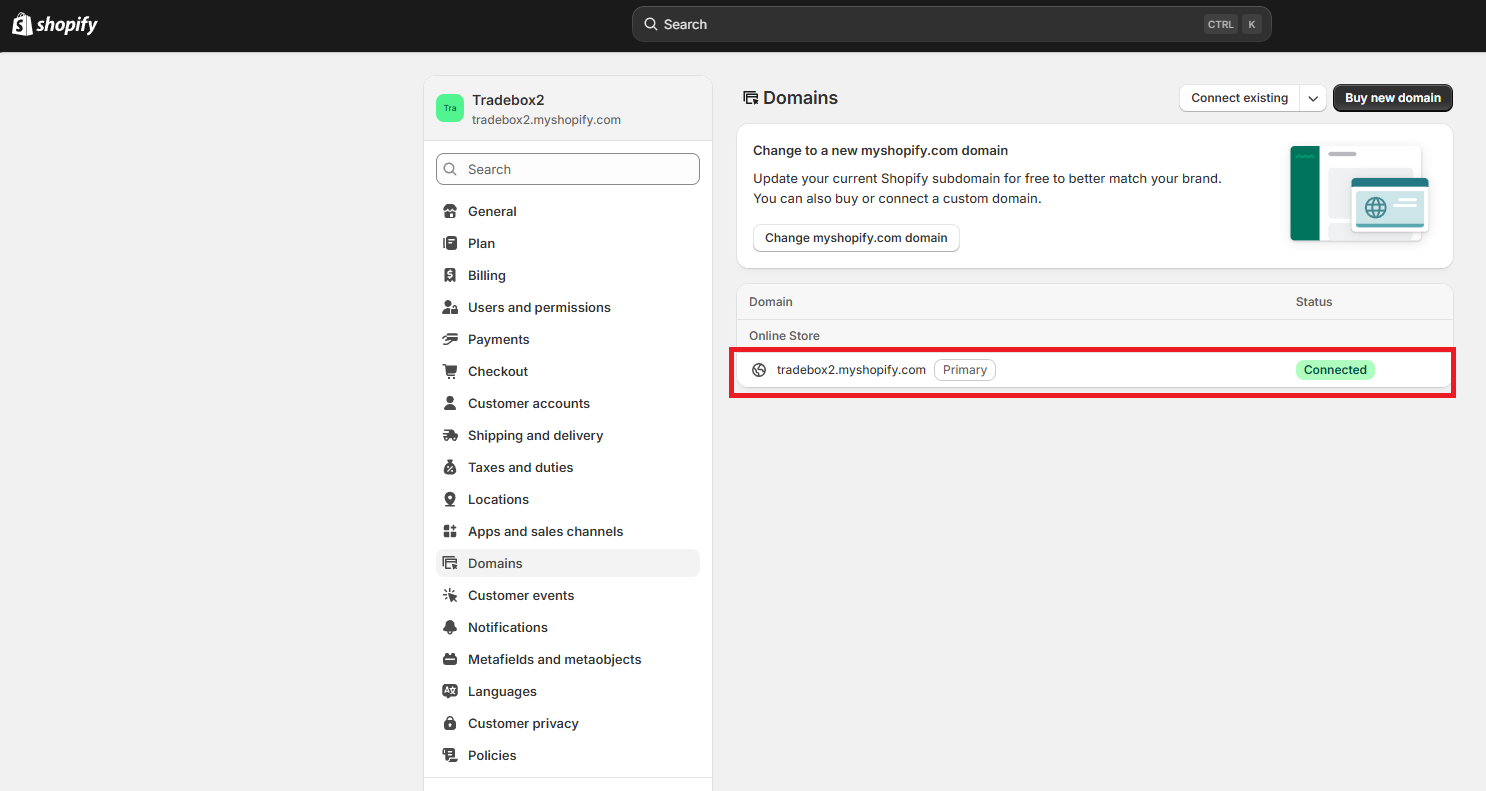Click the Shipping and delivery truck icon
Screen dimensions: 1486x791
pyautogui.click(x=450, y=436)
